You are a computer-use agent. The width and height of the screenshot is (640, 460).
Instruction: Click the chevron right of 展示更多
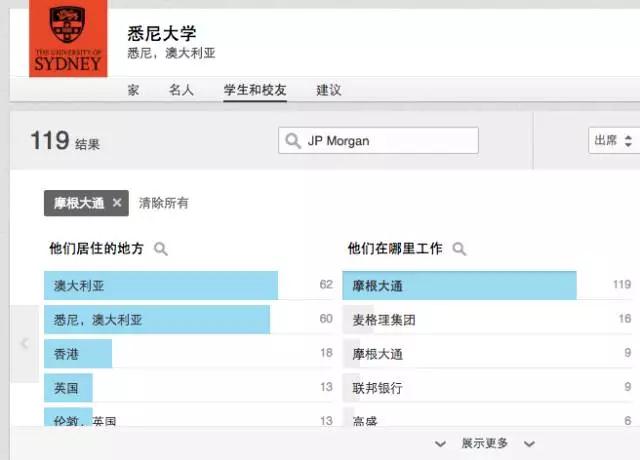[530, 443]
